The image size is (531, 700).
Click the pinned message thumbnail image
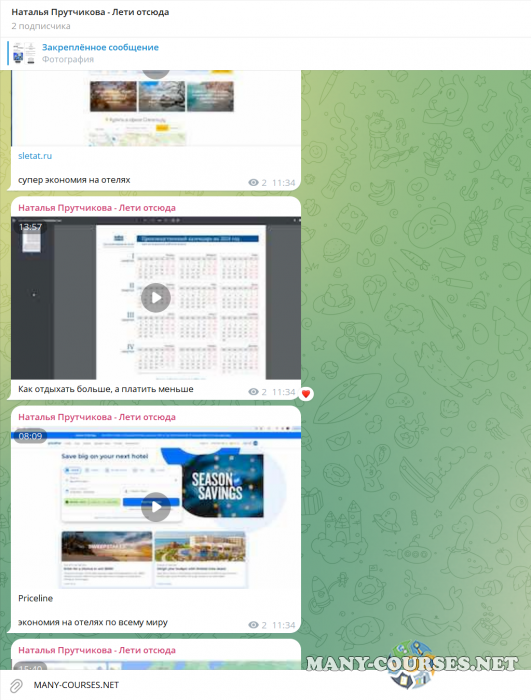pyautogui.click(x=24, y=53)
